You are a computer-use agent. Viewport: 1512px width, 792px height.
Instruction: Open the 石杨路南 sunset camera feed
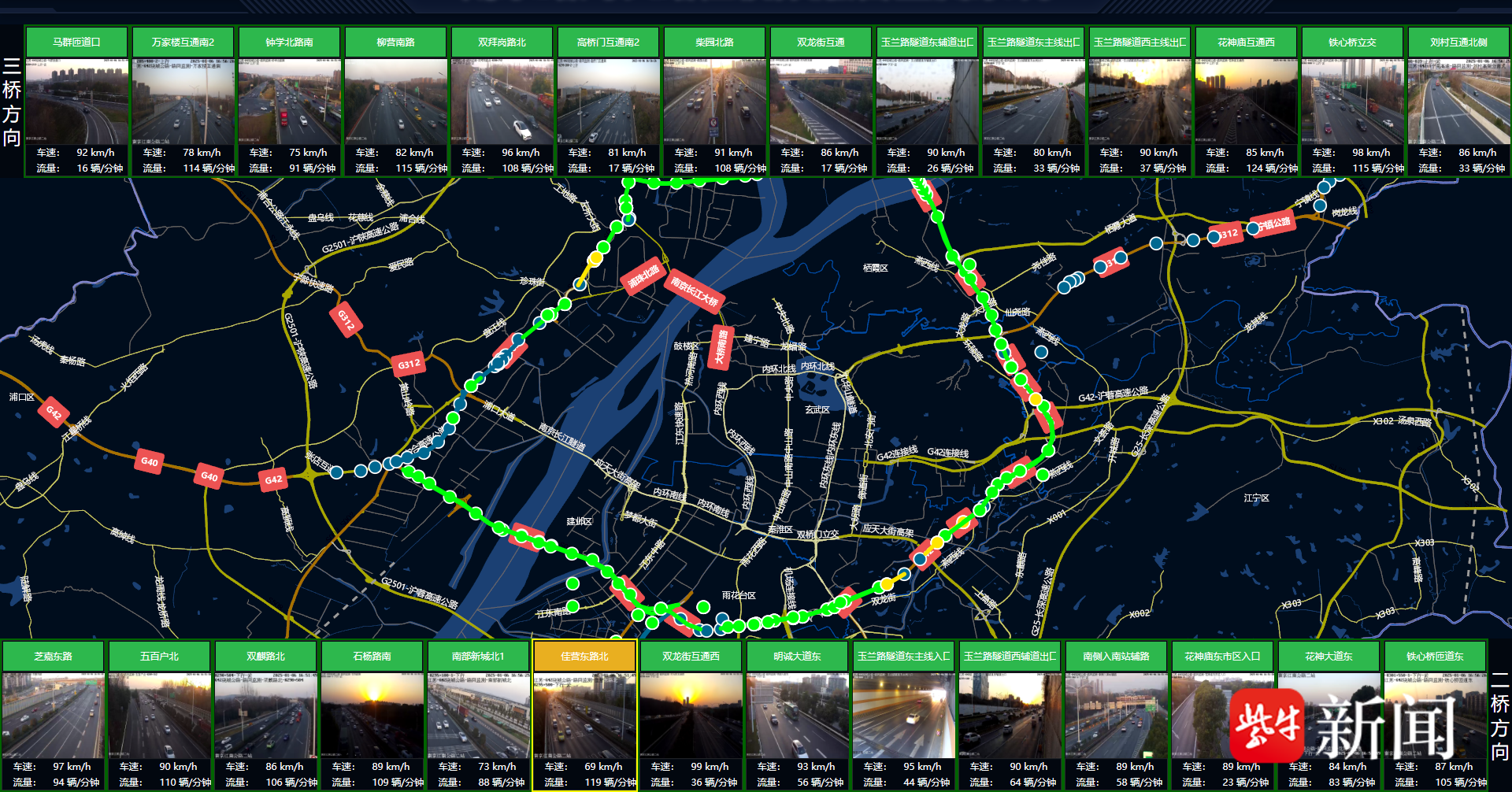[x=372, y=715]
